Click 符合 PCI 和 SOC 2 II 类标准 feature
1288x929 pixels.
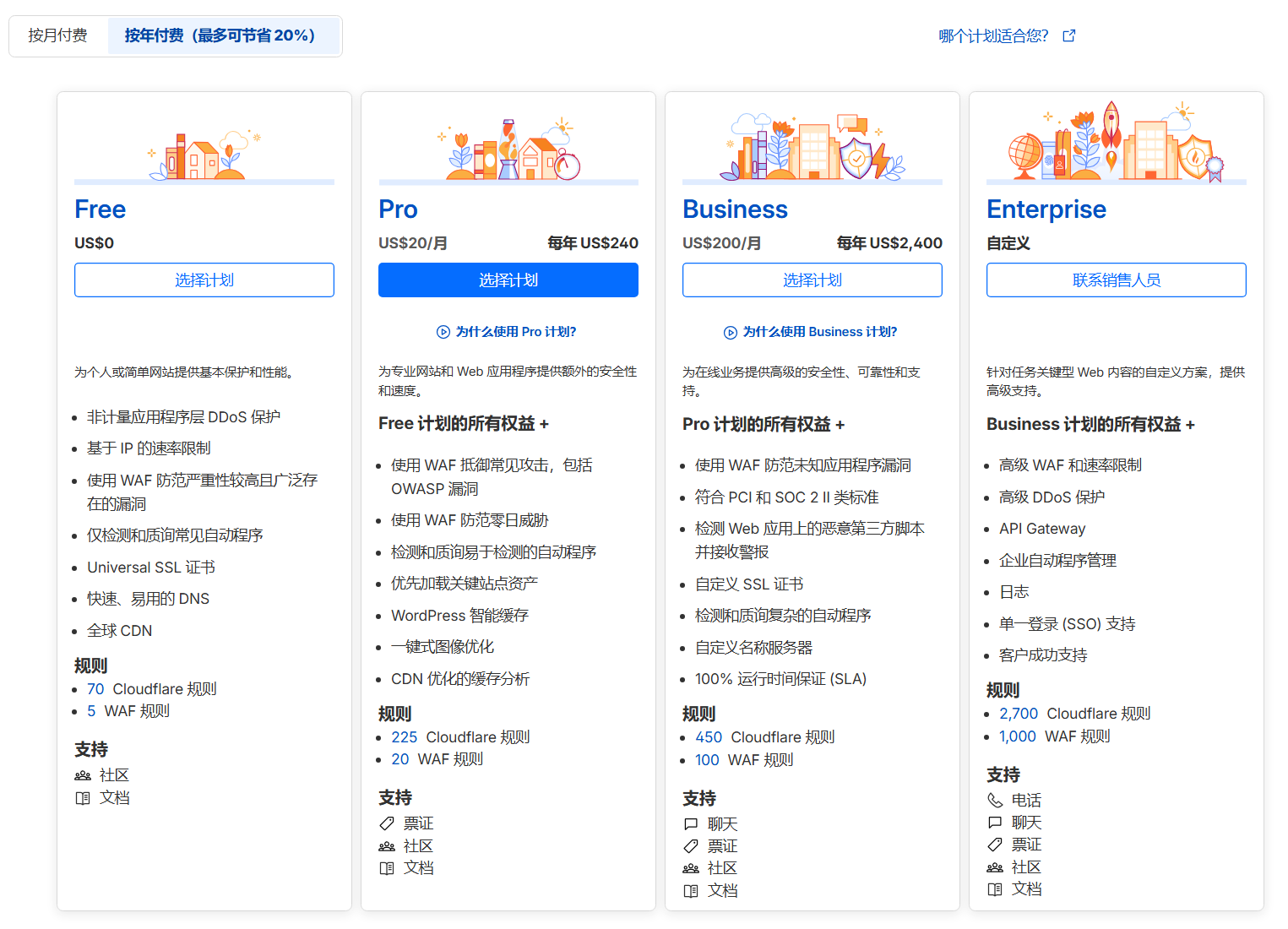click(787, 497)
